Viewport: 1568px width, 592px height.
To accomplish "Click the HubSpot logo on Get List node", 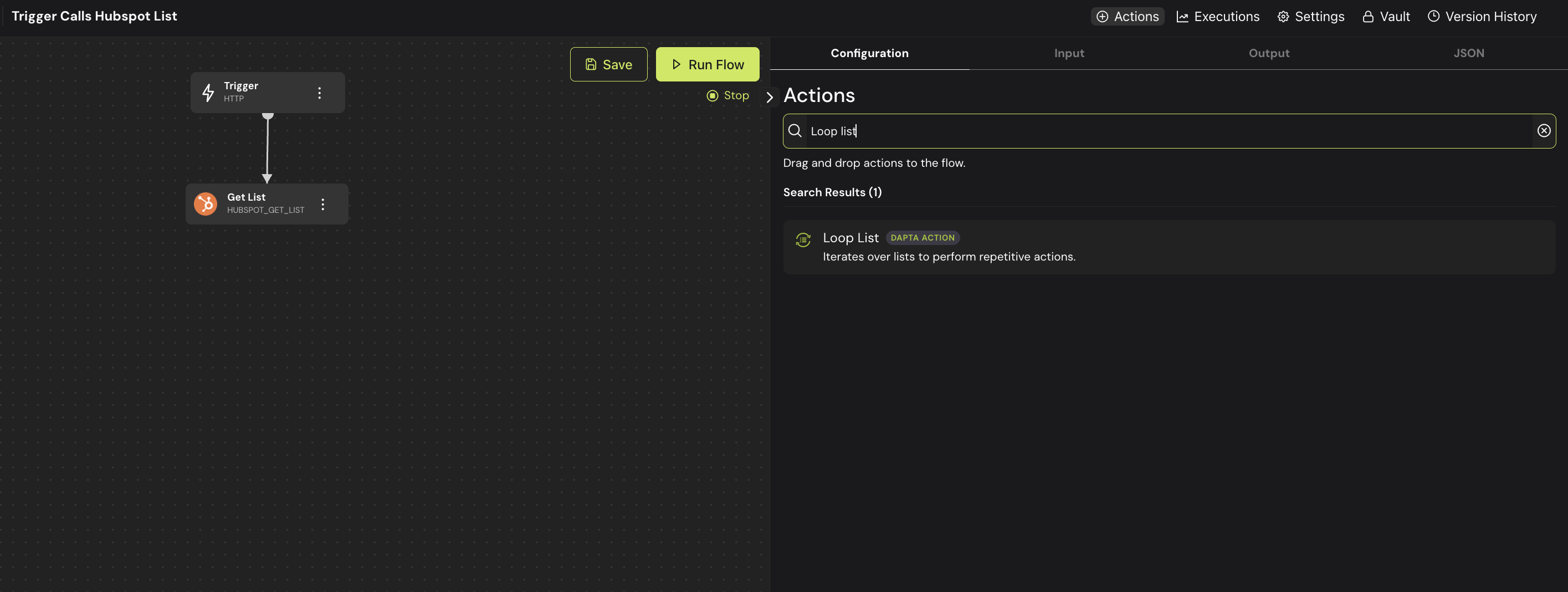I will pyautogui.click(x=206, y=204).
